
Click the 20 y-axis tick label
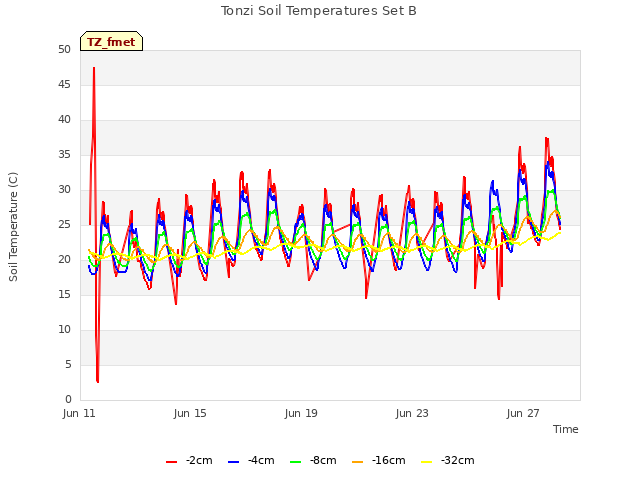click(x=64, y=260)
